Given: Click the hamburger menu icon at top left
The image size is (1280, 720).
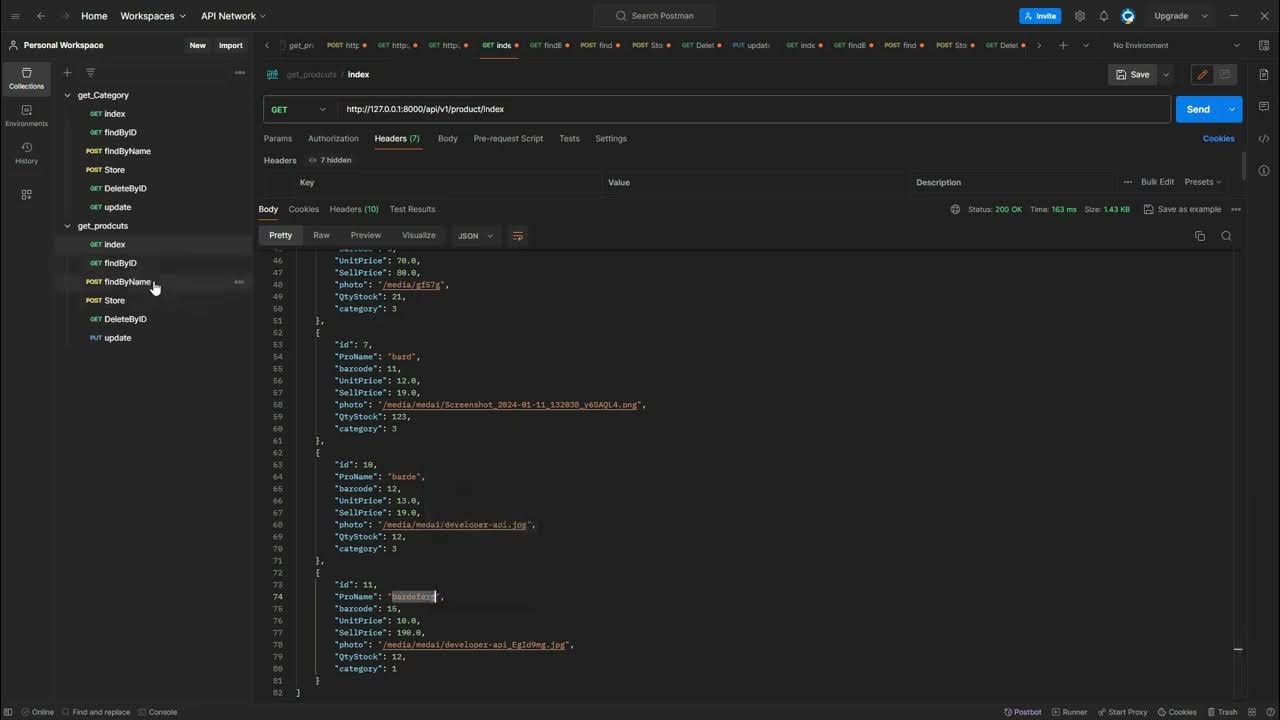Looking at the screenshot, I should [x=14, y=16].
